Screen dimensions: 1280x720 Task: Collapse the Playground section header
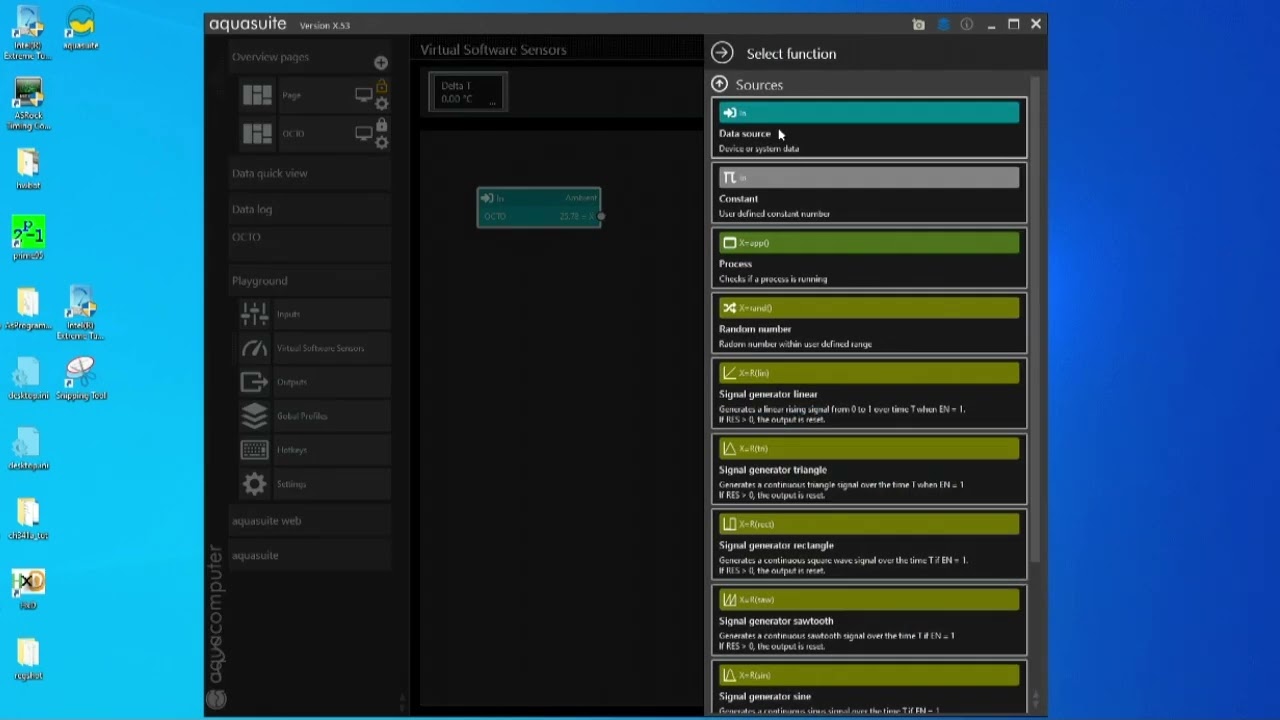(310, 281)
